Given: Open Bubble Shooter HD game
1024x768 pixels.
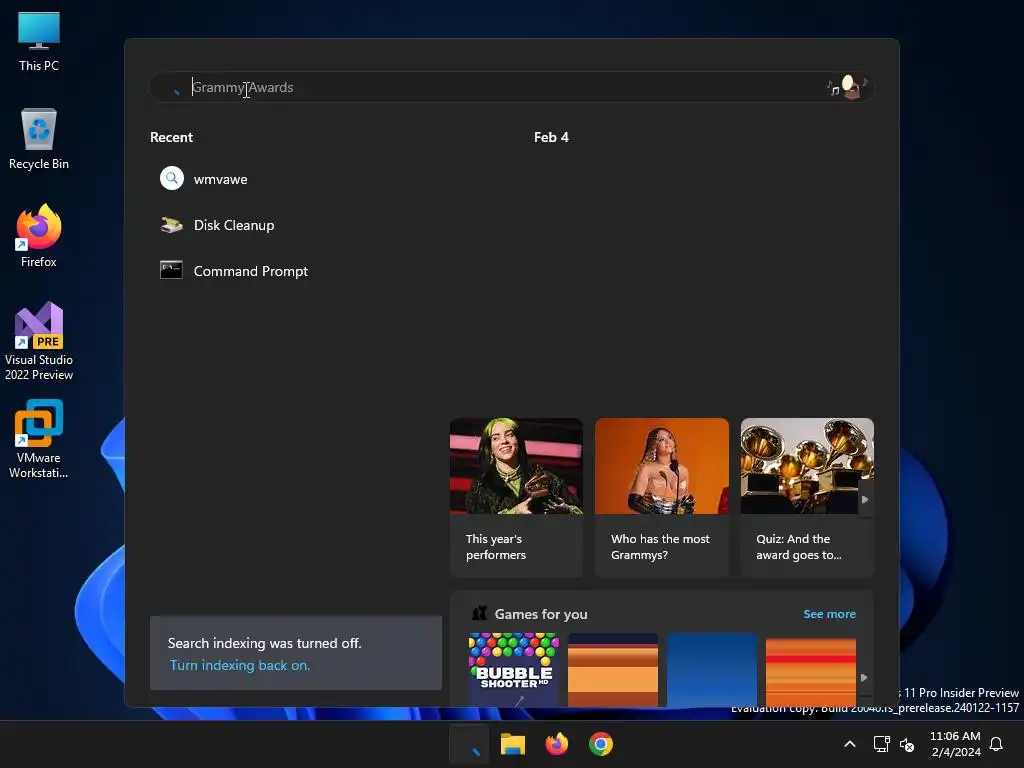Looking at the screenshot, I should [514, 669].
